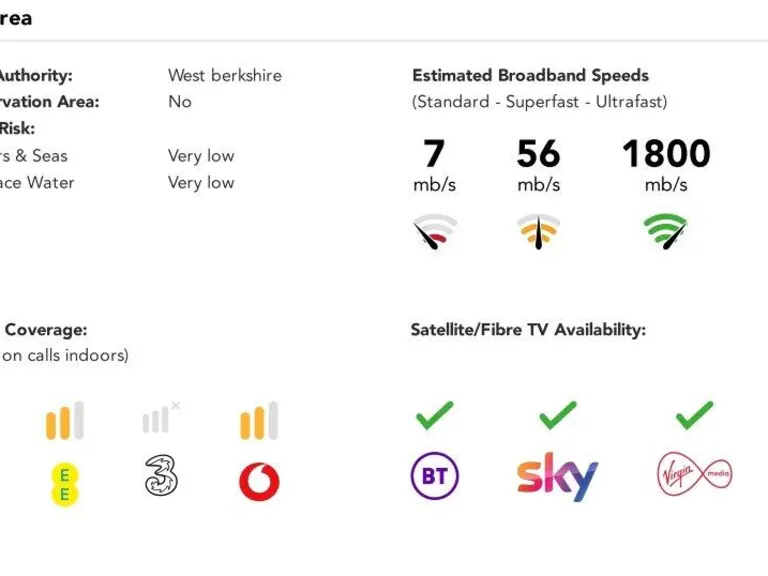
Task: Click the 7 mb/s standard speed value
Action: tap(434, 154)
